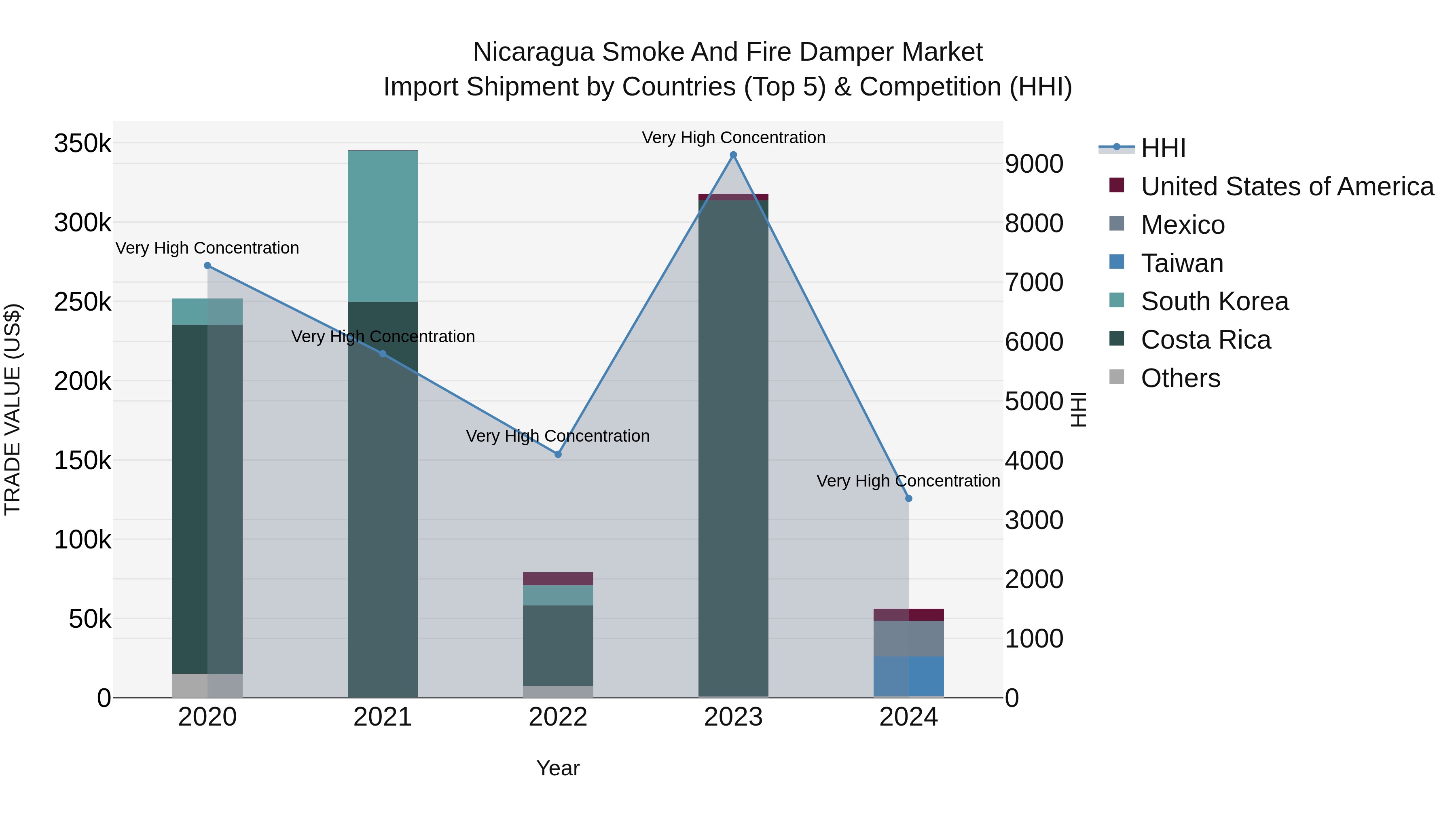Image resolution: width=1456 pixels, height=819 pixels.
Task: Click the HHI line marker icon in legend
Action: tap(1116, 147)
